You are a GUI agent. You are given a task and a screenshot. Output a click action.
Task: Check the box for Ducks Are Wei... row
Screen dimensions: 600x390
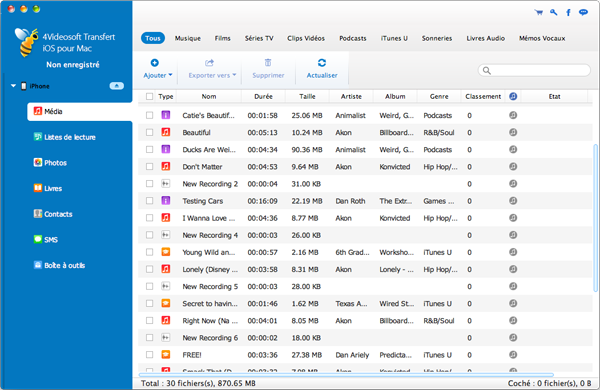click(150, 150)
